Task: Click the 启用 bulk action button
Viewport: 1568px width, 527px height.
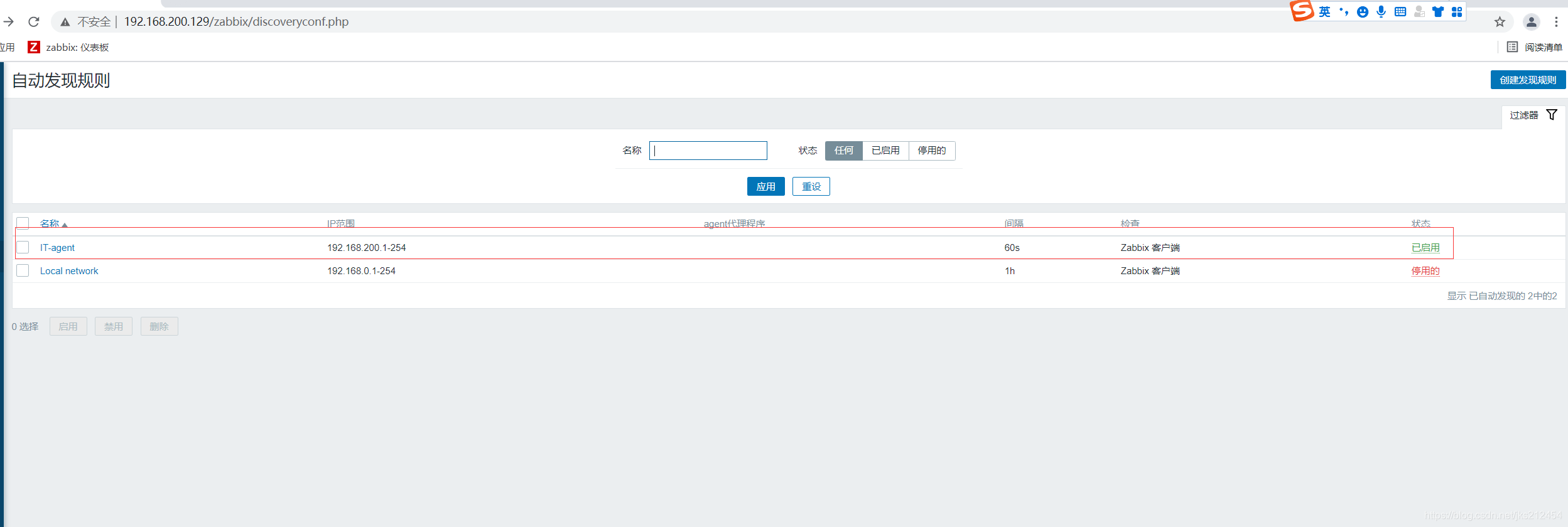Action: coord(68,326)
